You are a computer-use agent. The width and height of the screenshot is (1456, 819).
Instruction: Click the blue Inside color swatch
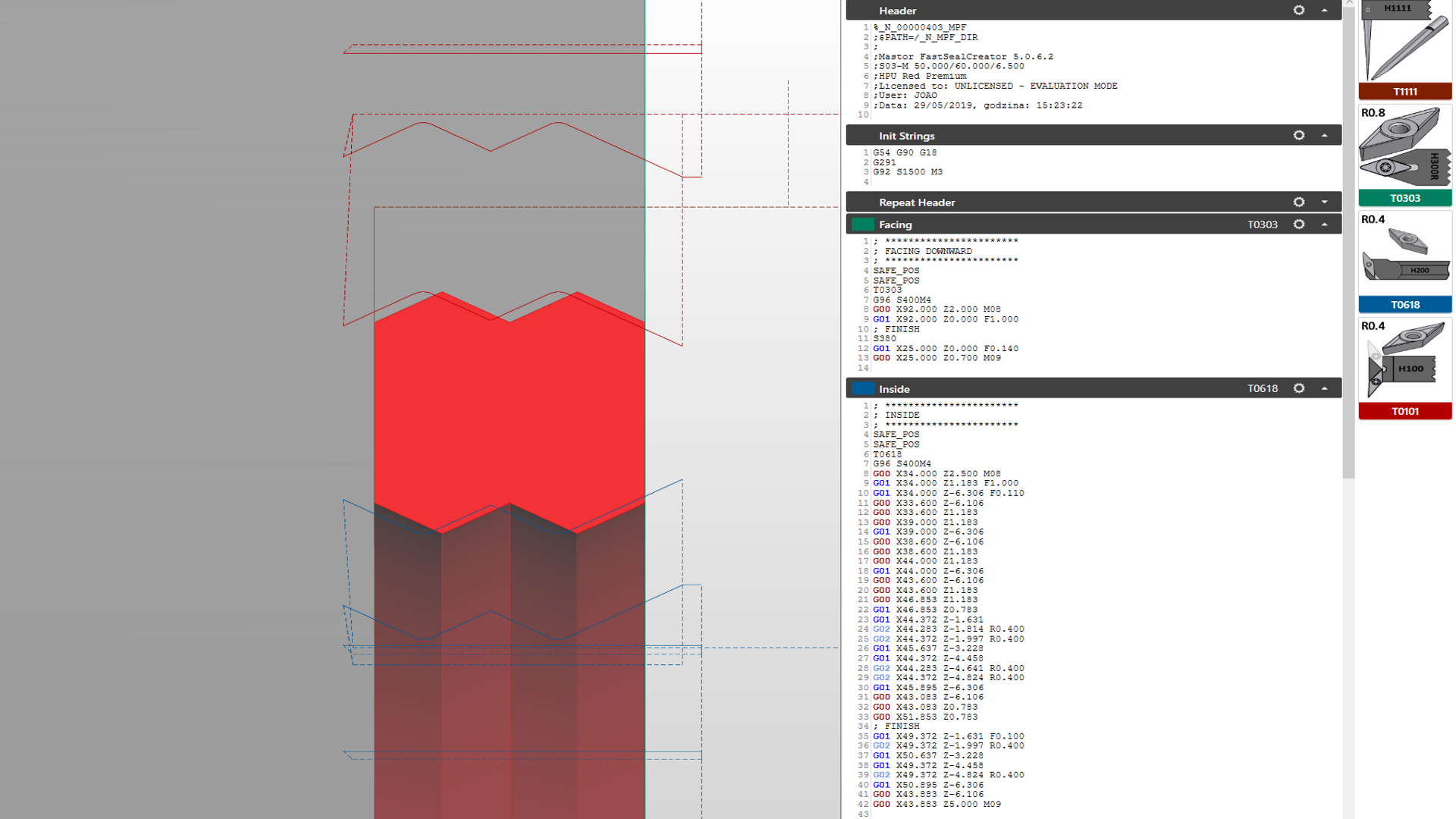(862, 388)
